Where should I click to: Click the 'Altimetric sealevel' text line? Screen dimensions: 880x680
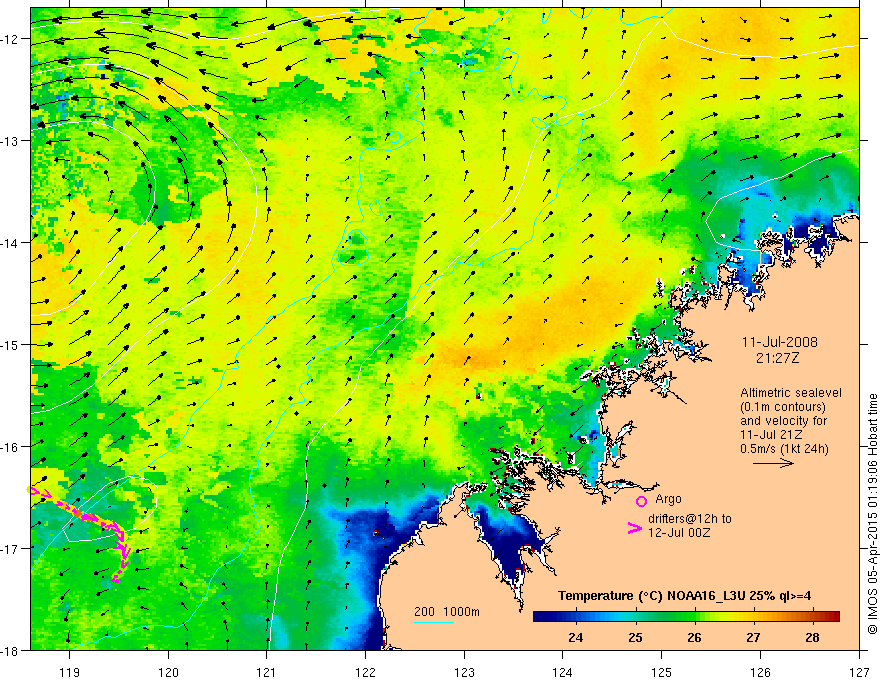click(791, 393)
